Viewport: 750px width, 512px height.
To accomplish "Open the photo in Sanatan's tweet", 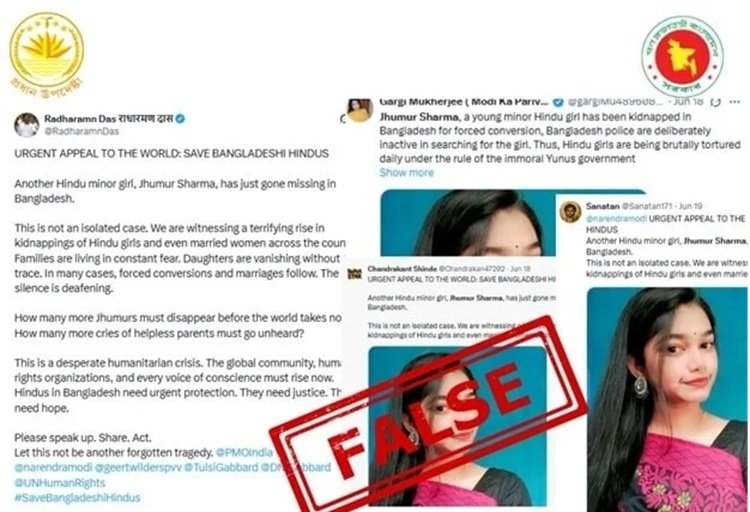I will pyautogui.click(x=668, y=400).
